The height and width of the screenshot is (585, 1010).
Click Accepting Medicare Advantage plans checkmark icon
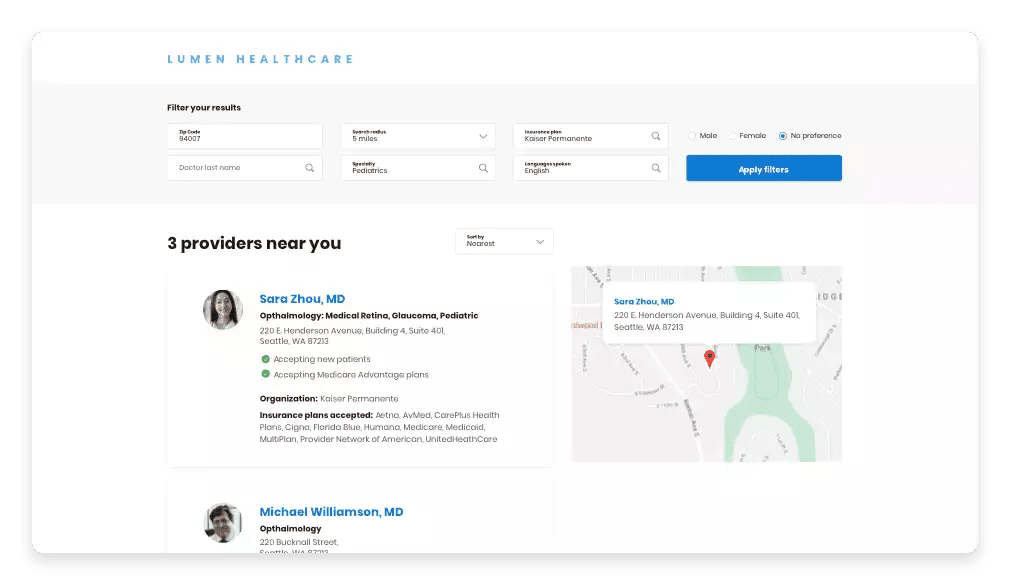point(266,374)
